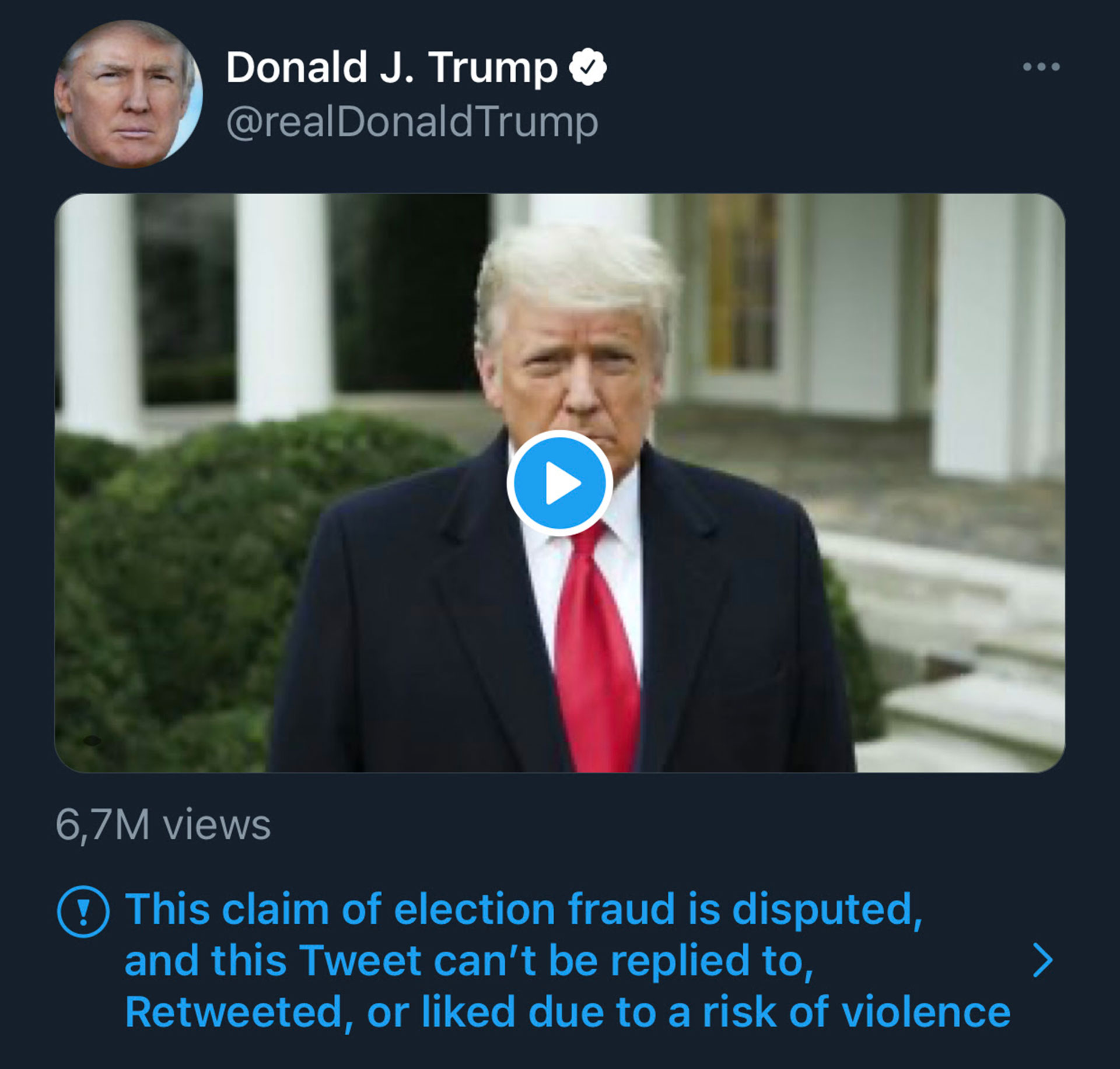
Task: Click the word "disputed" in the notice
Action: coord(827,909)
